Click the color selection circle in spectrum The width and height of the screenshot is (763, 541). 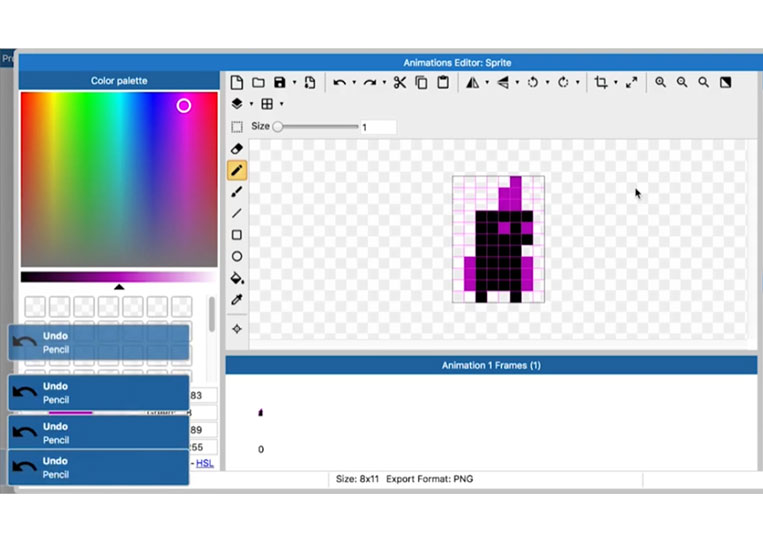coord(183,106)
